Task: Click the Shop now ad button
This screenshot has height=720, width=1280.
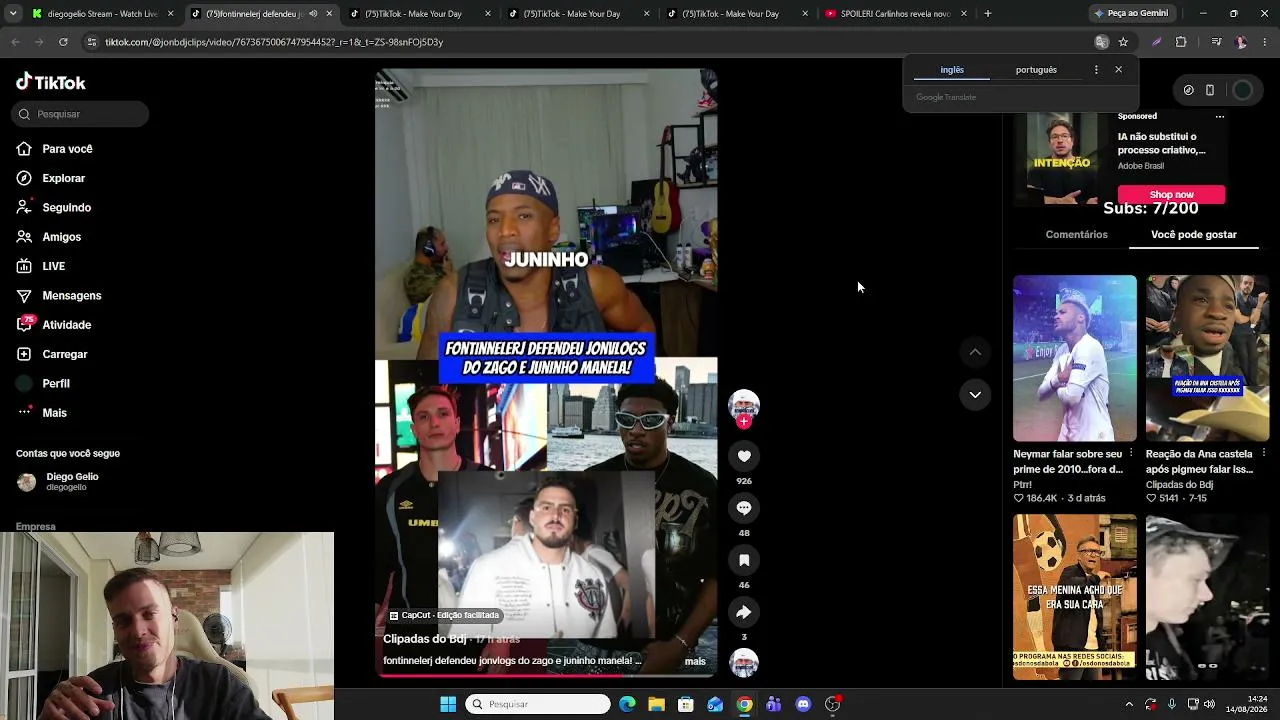Action: [x=1171, y=194]
